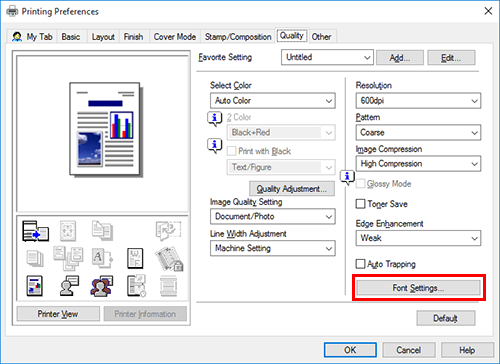Open the Select Color dropdown showing Auto Color
500x364 pixels.
click(273, 101)
